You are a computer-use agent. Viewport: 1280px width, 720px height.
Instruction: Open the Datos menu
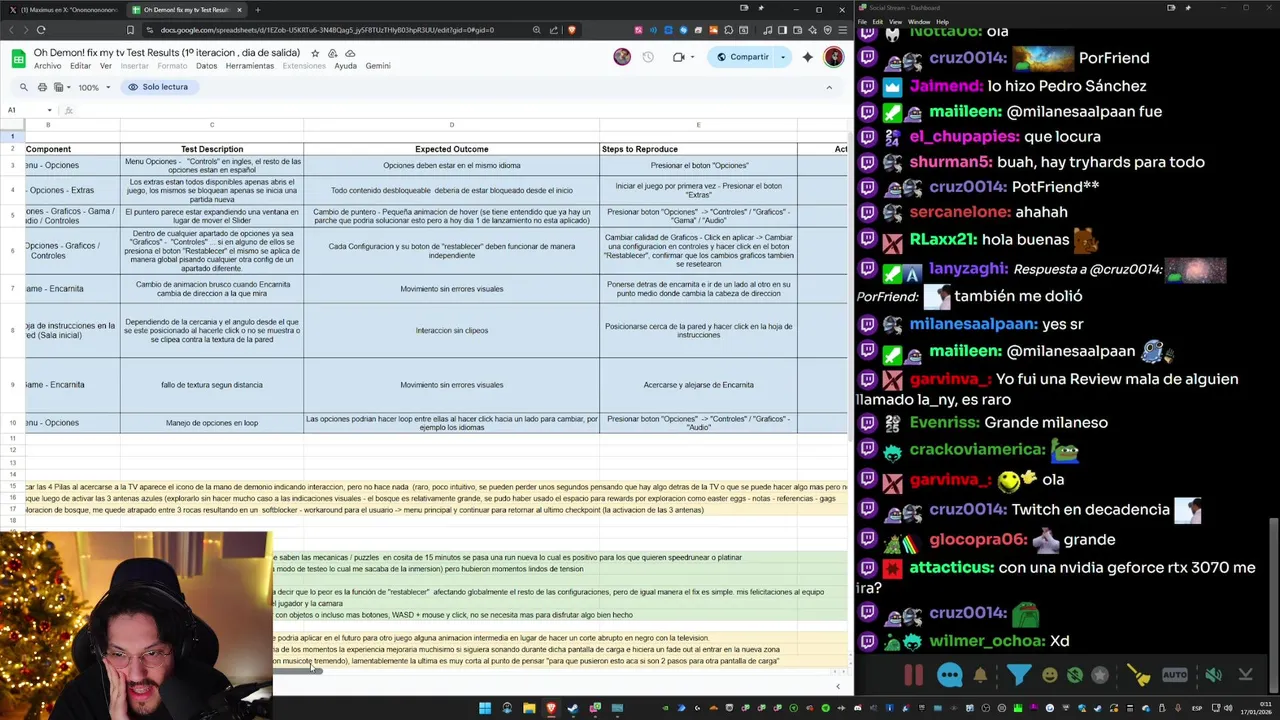(x=206, y=66)
